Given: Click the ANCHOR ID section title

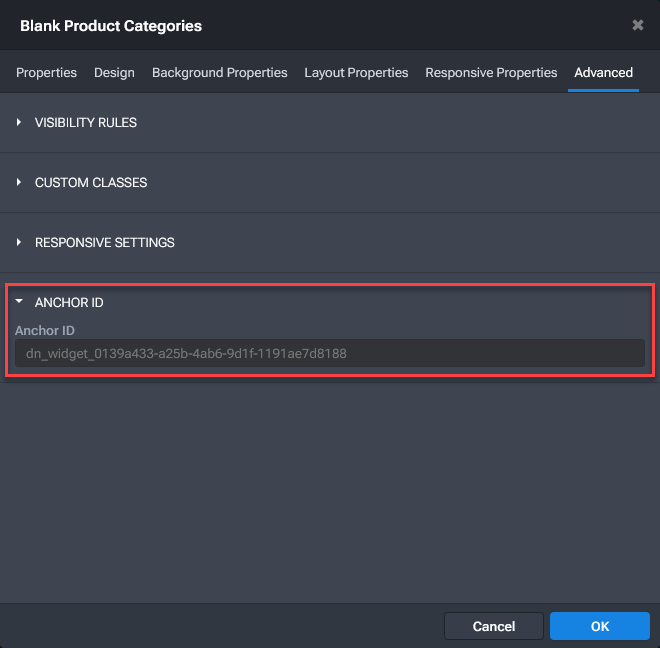Looking at the screenshot, I should (69, 302).
